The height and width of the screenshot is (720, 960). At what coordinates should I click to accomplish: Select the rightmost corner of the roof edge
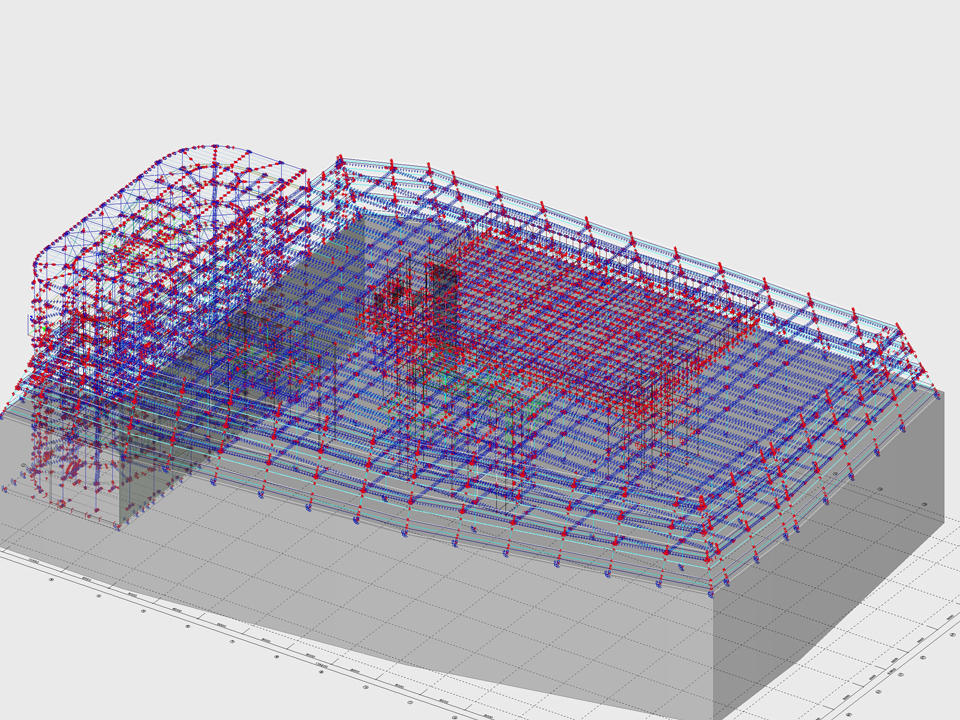pos(898,326)
